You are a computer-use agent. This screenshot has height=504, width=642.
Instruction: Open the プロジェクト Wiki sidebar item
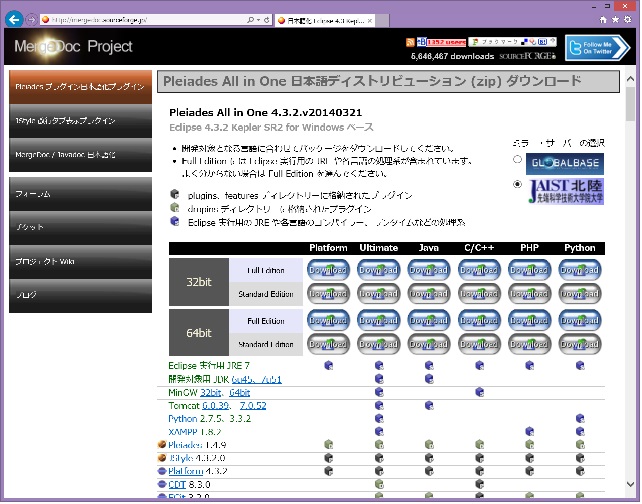point(80,262)
